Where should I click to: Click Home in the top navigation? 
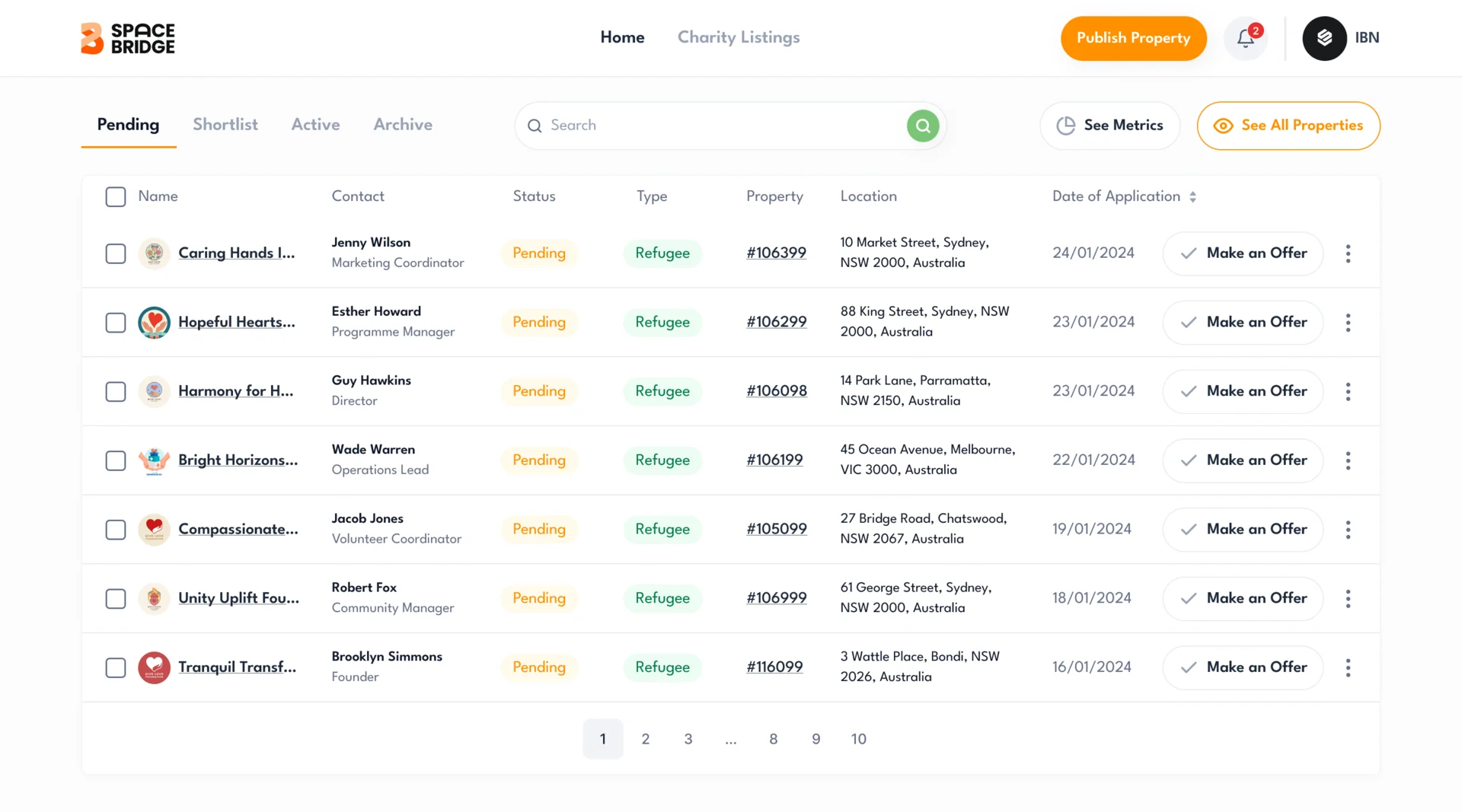click(622, 37)
